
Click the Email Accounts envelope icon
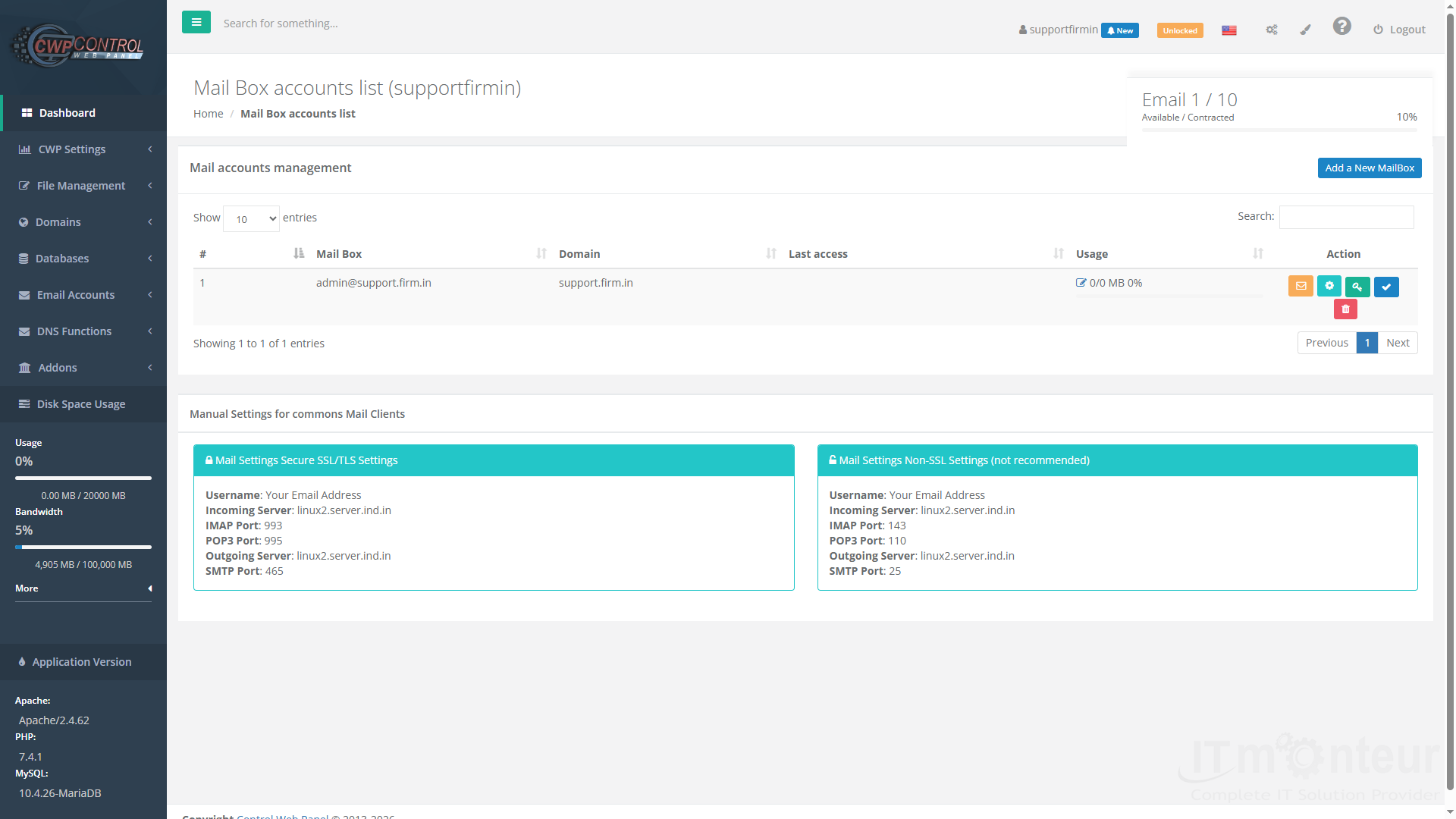pos(24,295)
